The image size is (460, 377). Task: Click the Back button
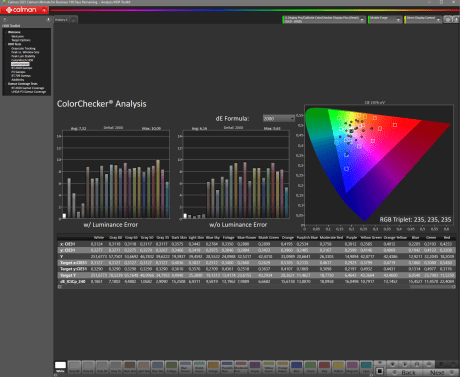coord(406,372)
